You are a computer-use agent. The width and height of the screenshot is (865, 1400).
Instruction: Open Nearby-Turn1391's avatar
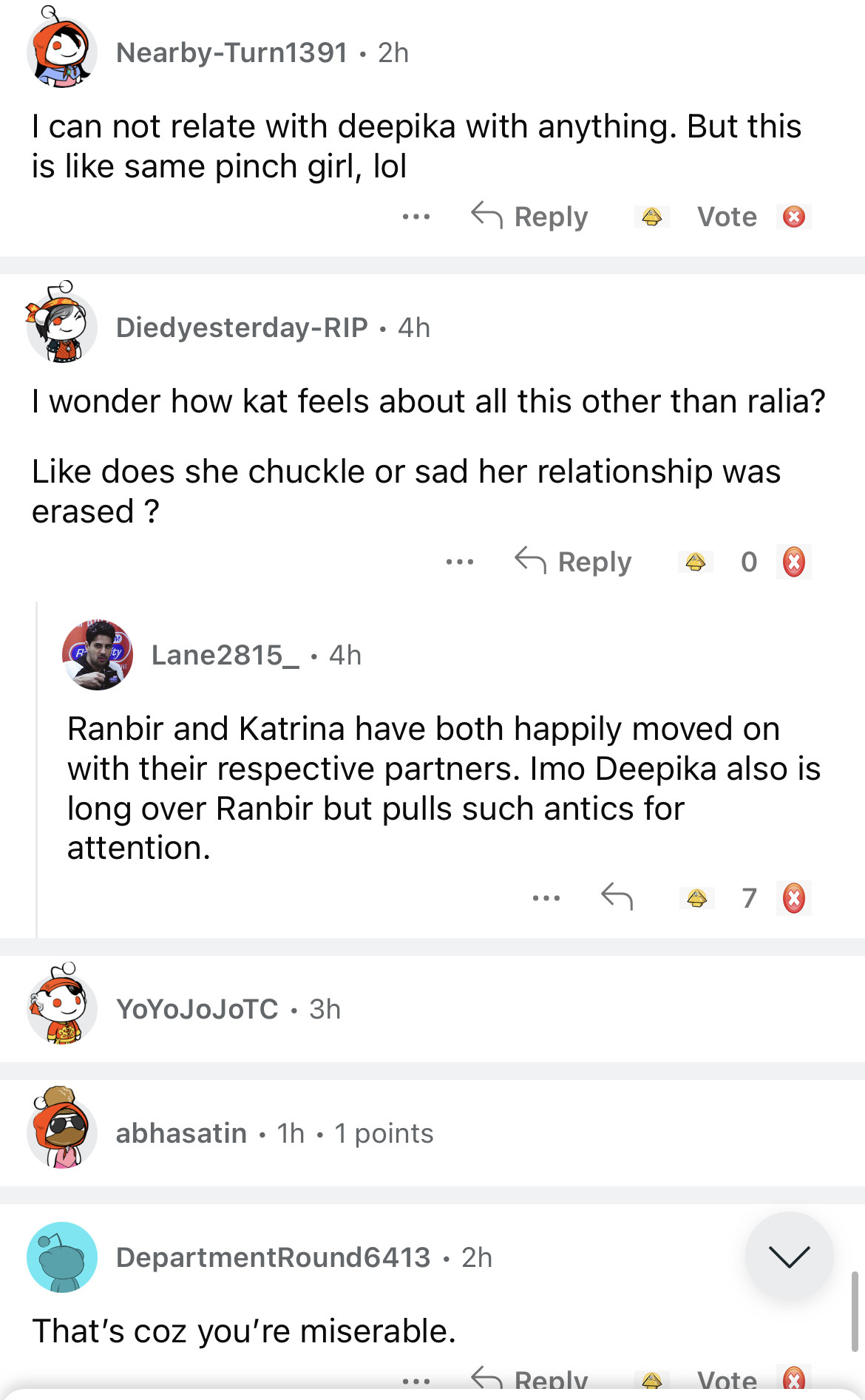pos(62,52)
